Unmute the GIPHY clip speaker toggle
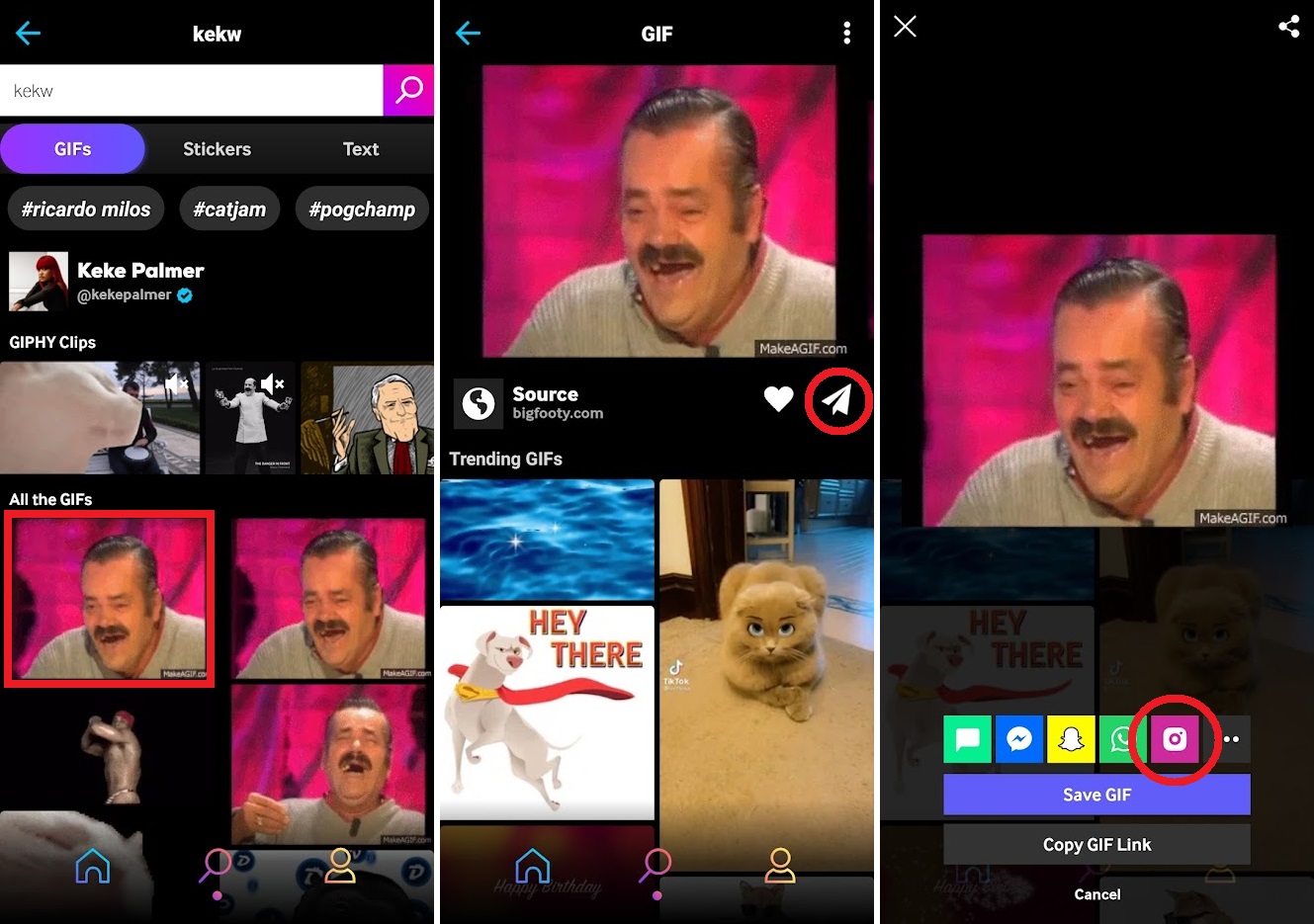The width and height of the screenshot is (1314, 924). pyautogui.click(x=175, y=383)
